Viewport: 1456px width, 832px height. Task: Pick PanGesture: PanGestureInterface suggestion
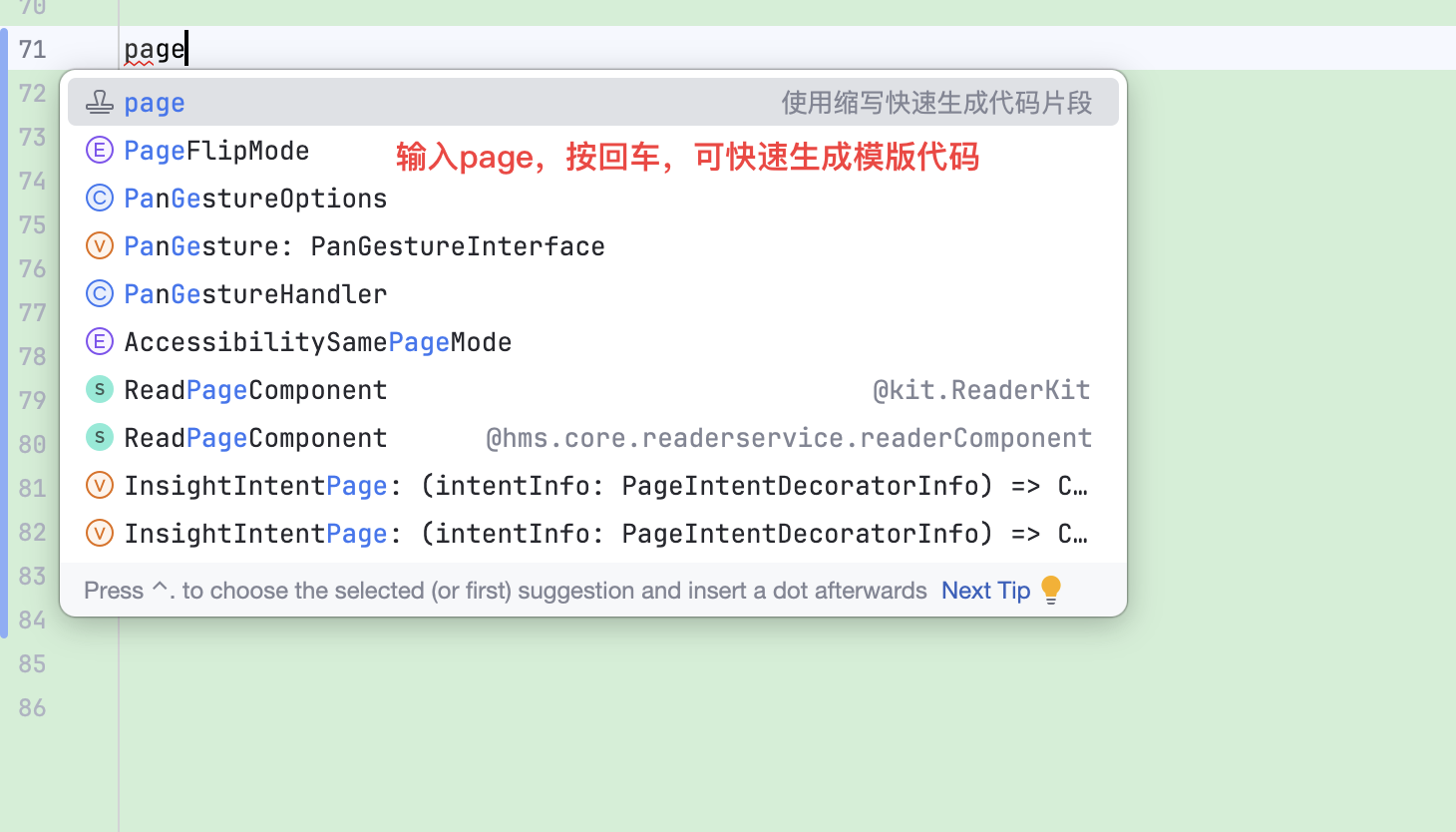coord(364,246)
